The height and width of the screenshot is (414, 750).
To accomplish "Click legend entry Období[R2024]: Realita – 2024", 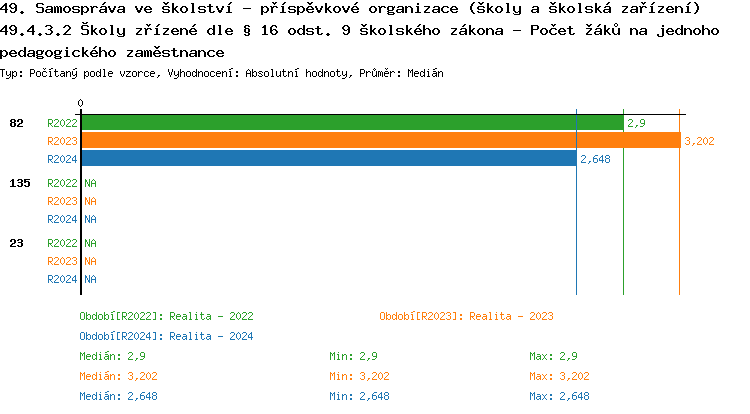I will coord(166,336).
